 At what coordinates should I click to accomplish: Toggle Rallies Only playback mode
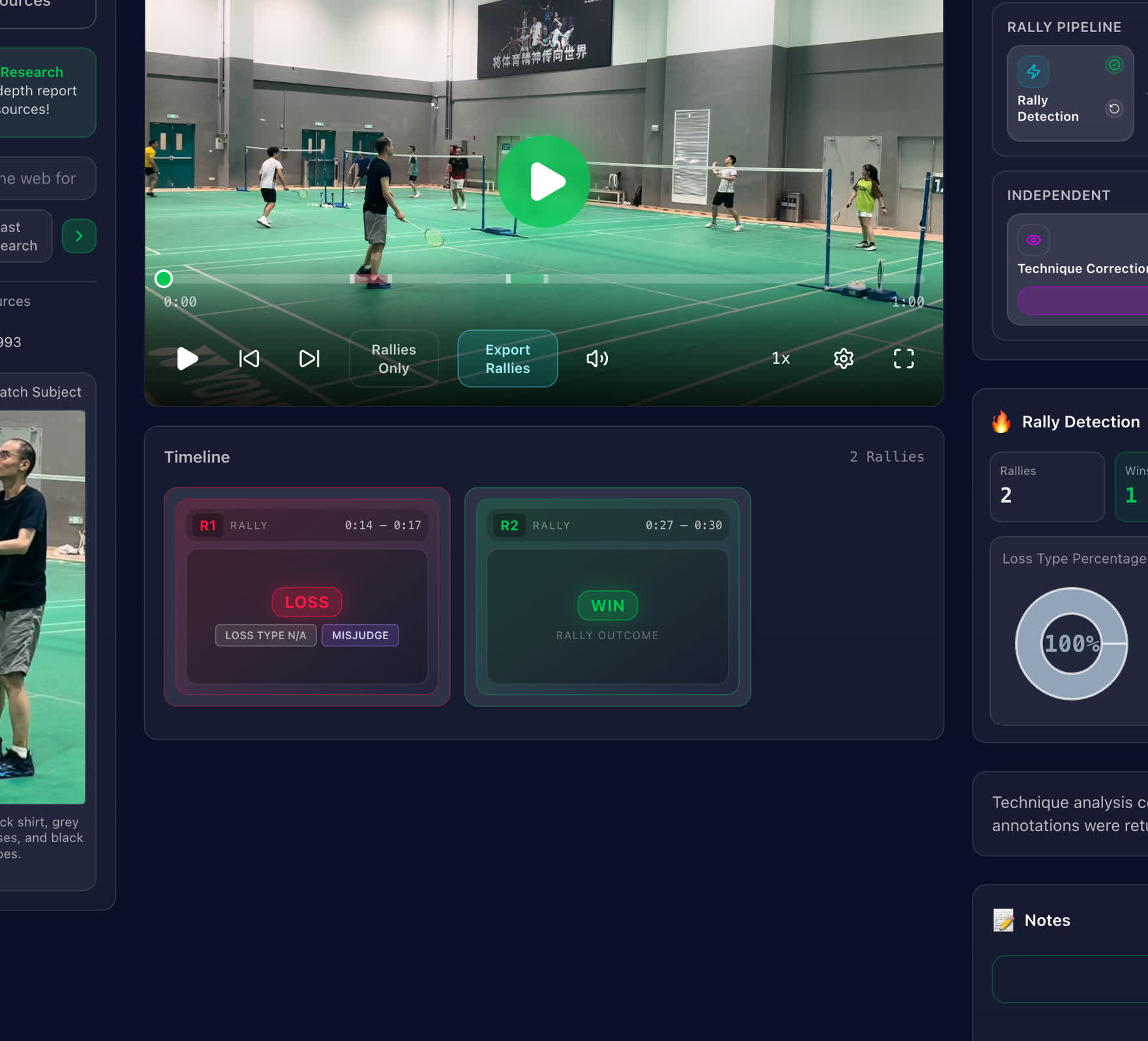393,359
